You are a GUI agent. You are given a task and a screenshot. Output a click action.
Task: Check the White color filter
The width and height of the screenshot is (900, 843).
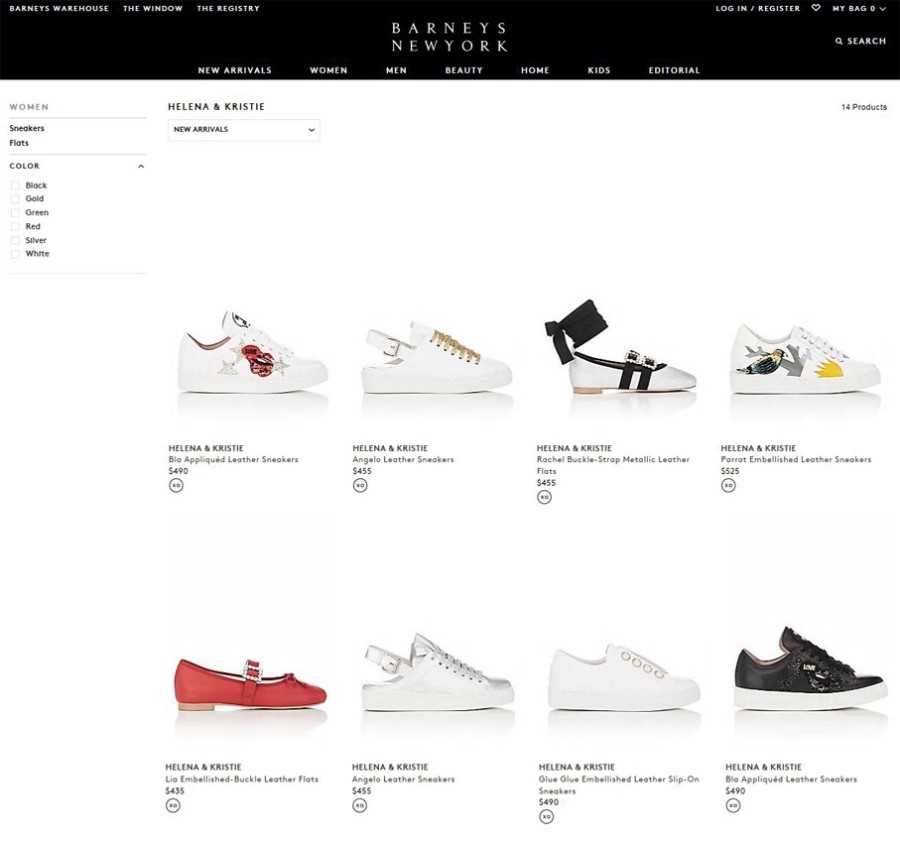click(x=15, y=254)
